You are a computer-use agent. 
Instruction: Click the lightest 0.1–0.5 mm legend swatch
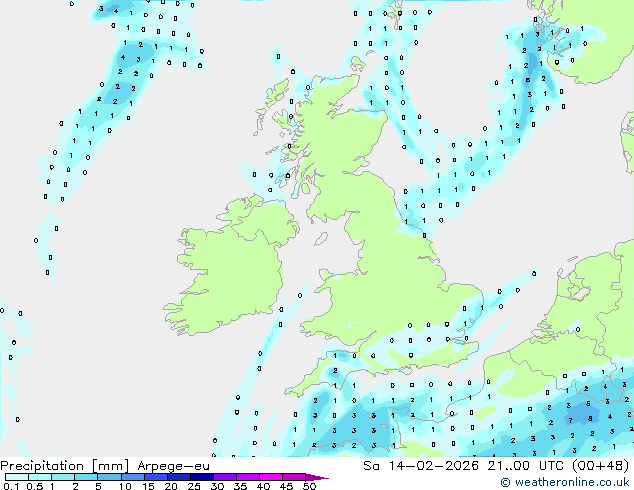tap(17, 477)
